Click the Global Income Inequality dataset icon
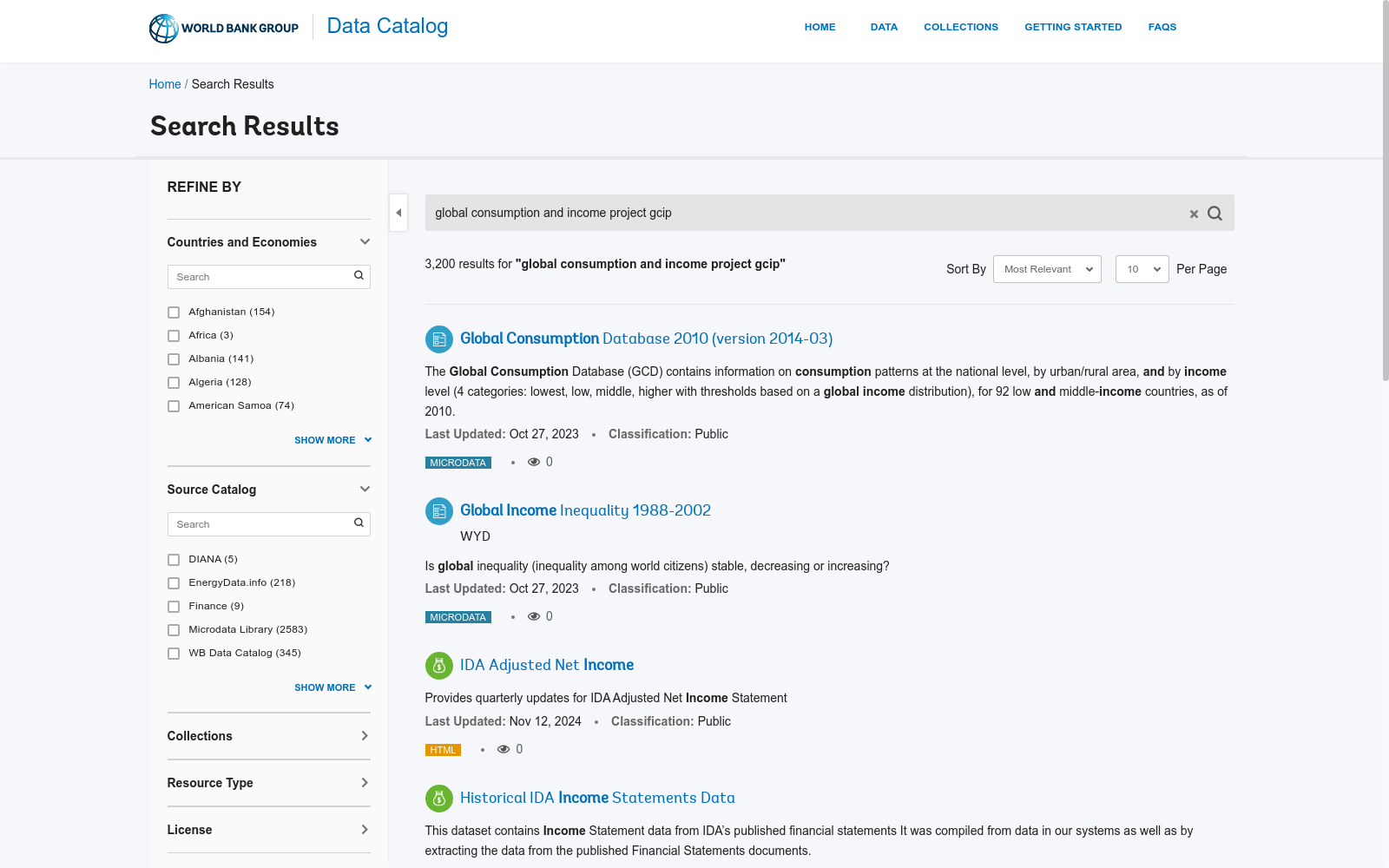Image resolution: width=1389 pixels, height=868 pixels. [x=439, y=511]
